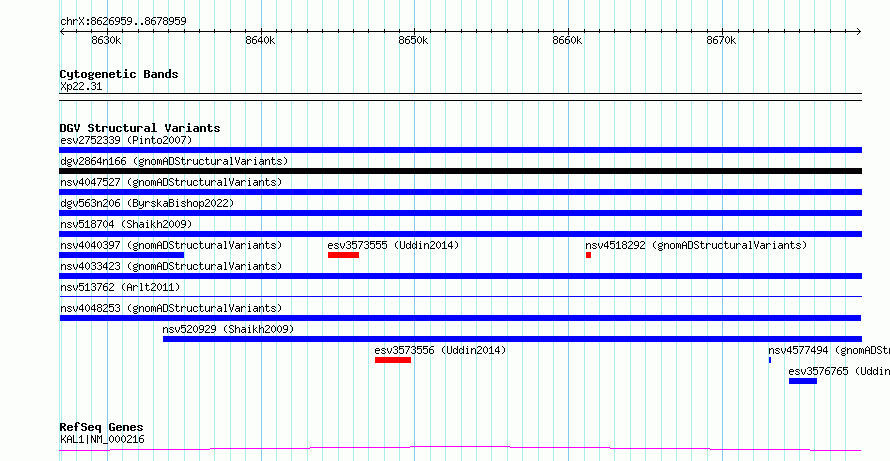Click the small red nsv4518292 variant marker
Screen dimensions: 890x461
(x=589, y=255)
